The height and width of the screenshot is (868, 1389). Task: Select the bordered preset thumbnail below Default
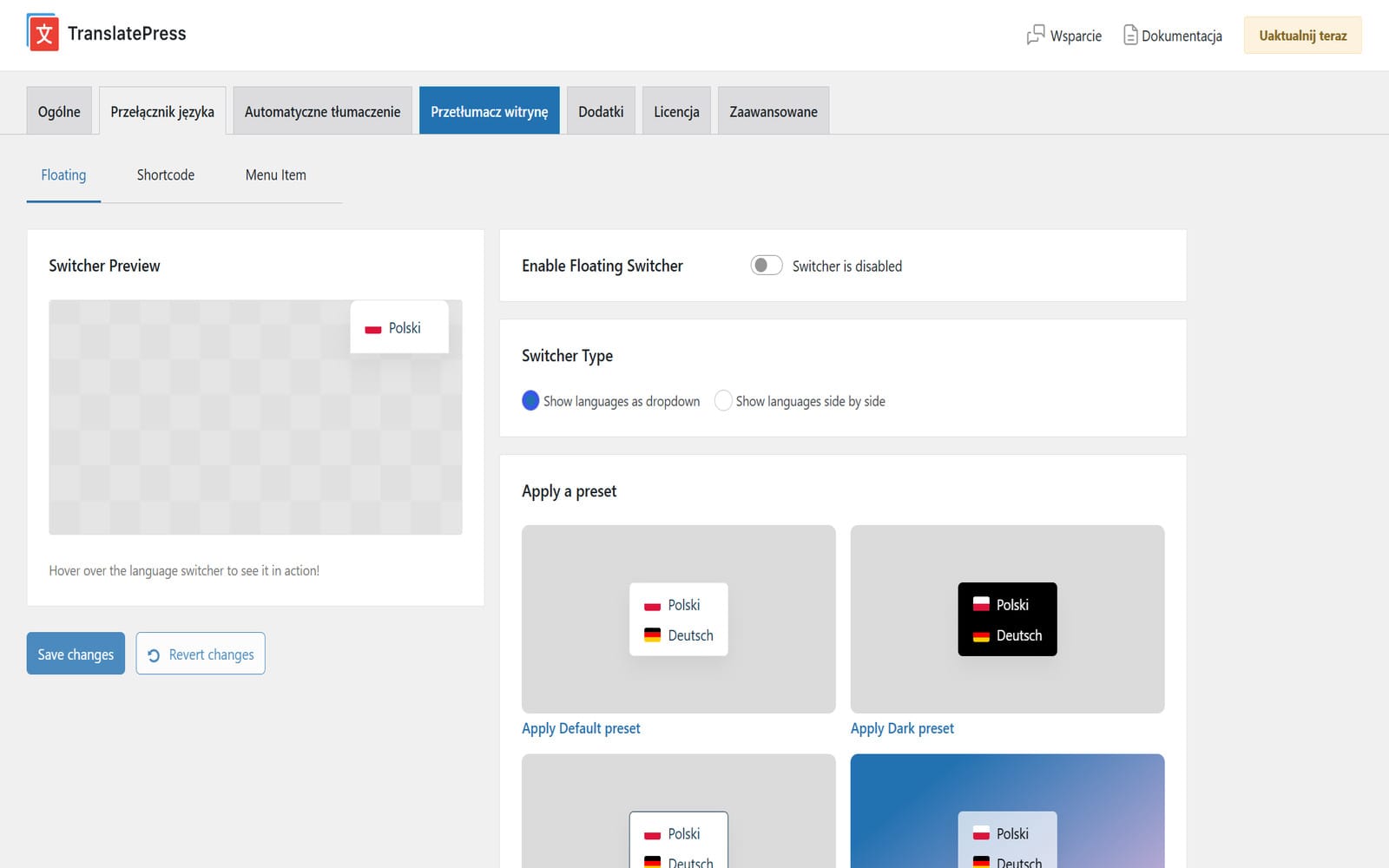click(679, 811)
